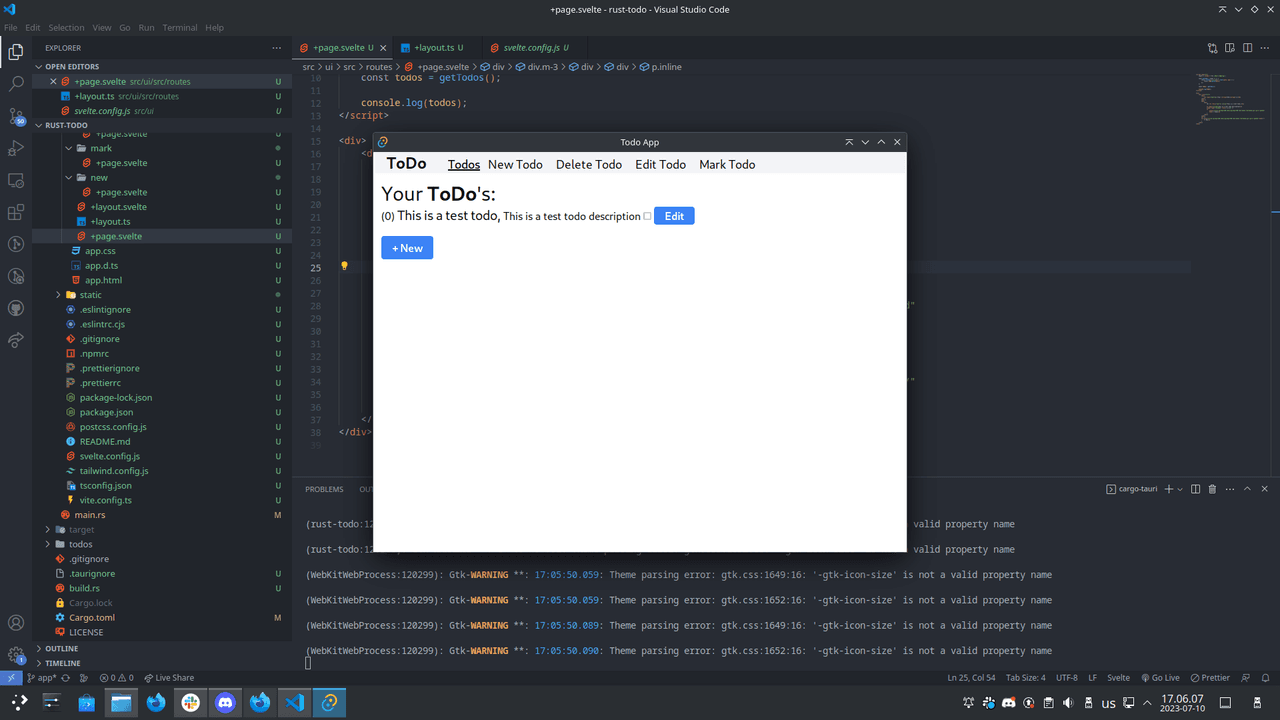
Task: Open the Search view in activity bar
Action: tap(16, 84)
